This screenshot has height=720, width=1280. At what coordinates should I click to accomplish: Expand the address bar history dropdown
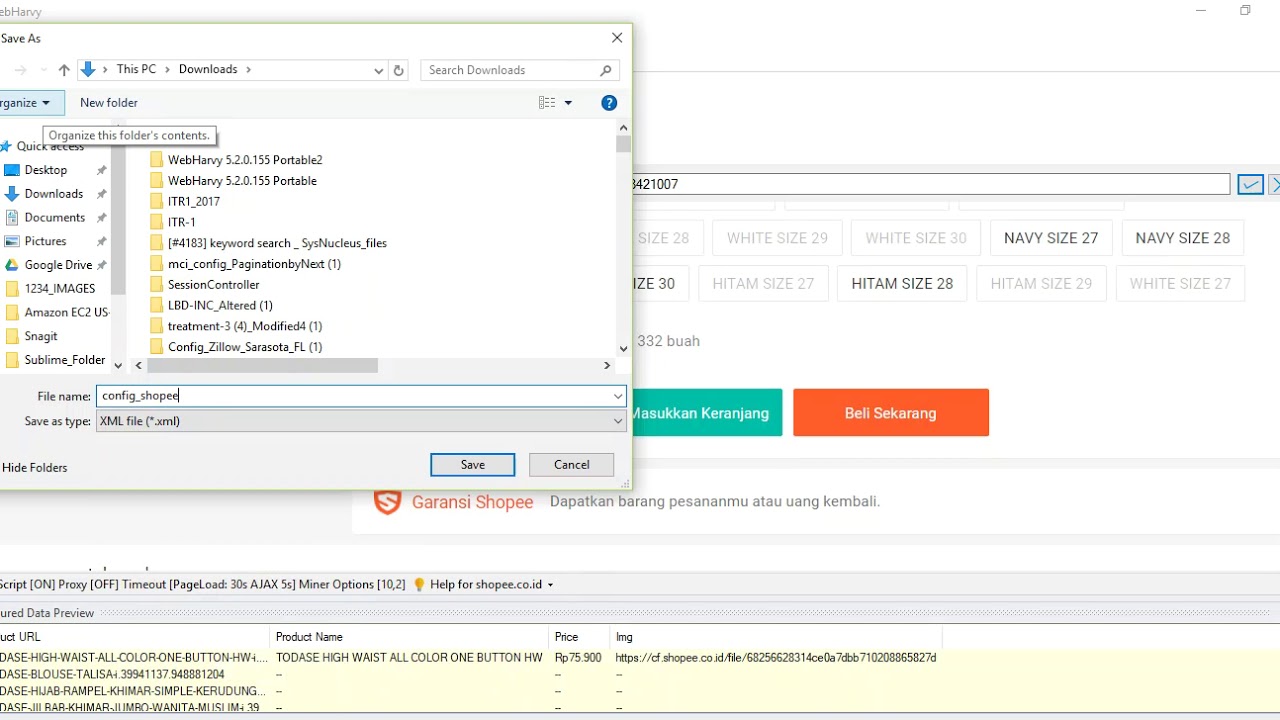pyautogui.click(x=378, y=70)
